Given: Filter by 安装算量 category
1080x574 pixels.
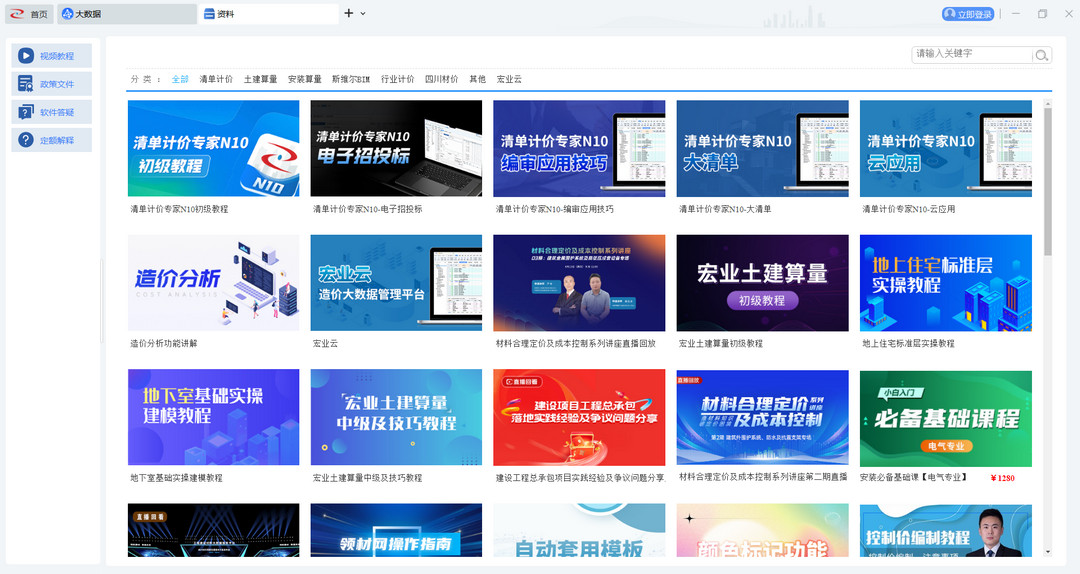Looking at the screenshot, I should [304, 79].
